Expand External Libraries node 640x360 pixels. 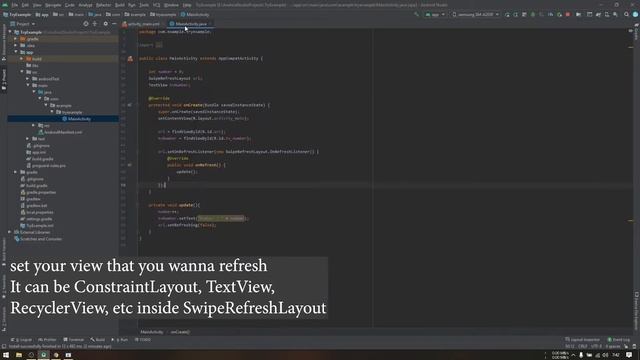point(10,232)
